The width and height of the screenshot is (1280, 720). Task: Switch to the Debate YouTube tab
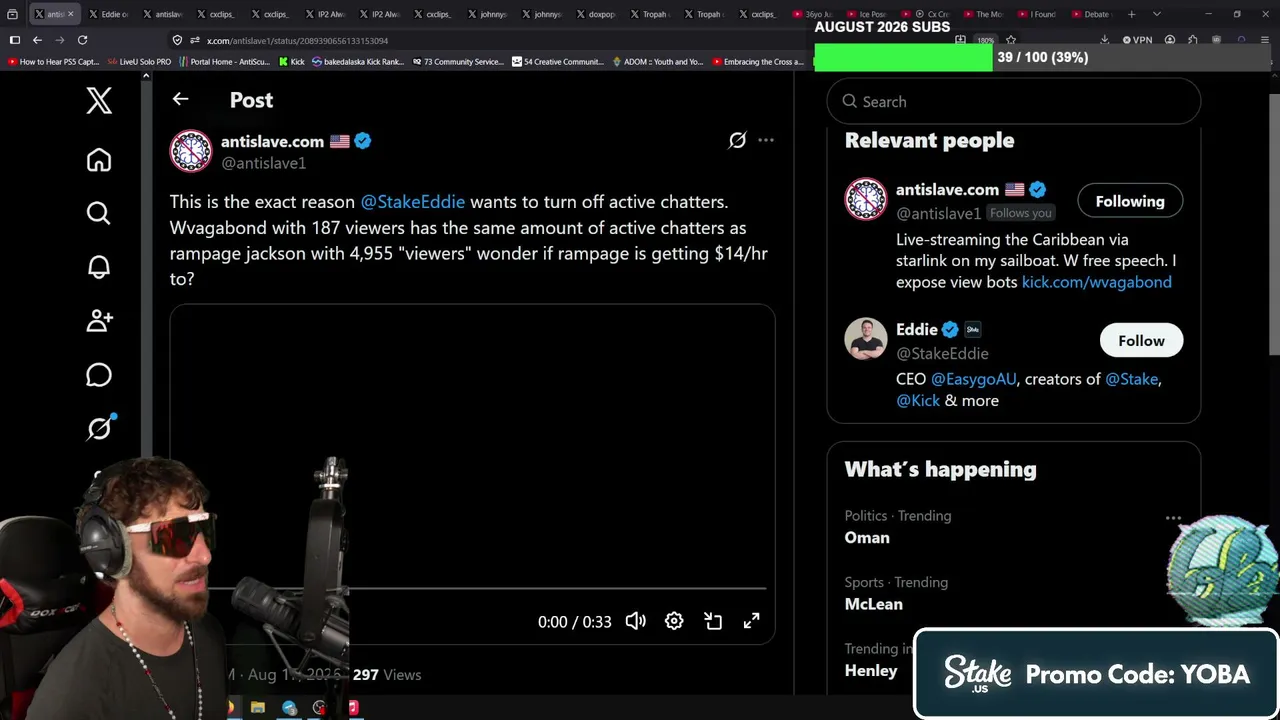1091,14
